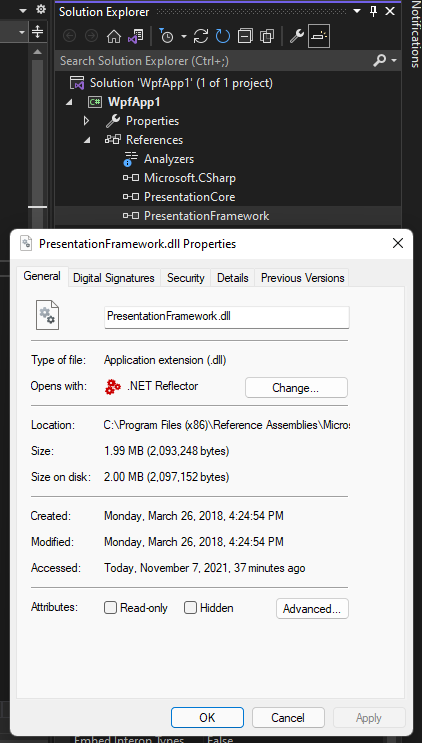Collapse the References node
The height and width of the screenshot is (743, 422).
(87, 140)
